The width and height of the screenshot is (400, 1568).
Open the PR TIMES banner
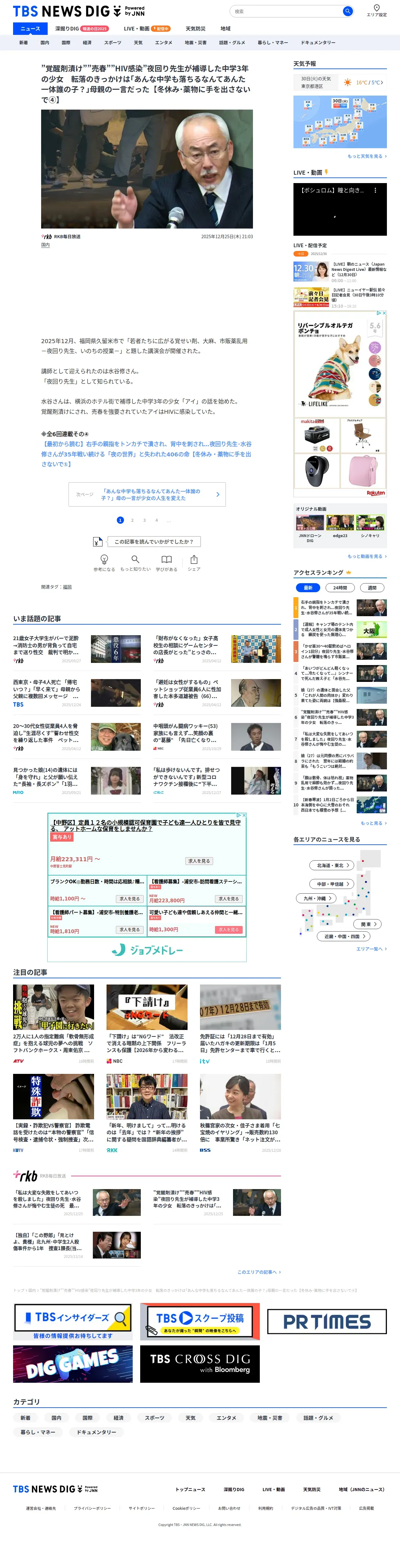tap(327, 1321)
